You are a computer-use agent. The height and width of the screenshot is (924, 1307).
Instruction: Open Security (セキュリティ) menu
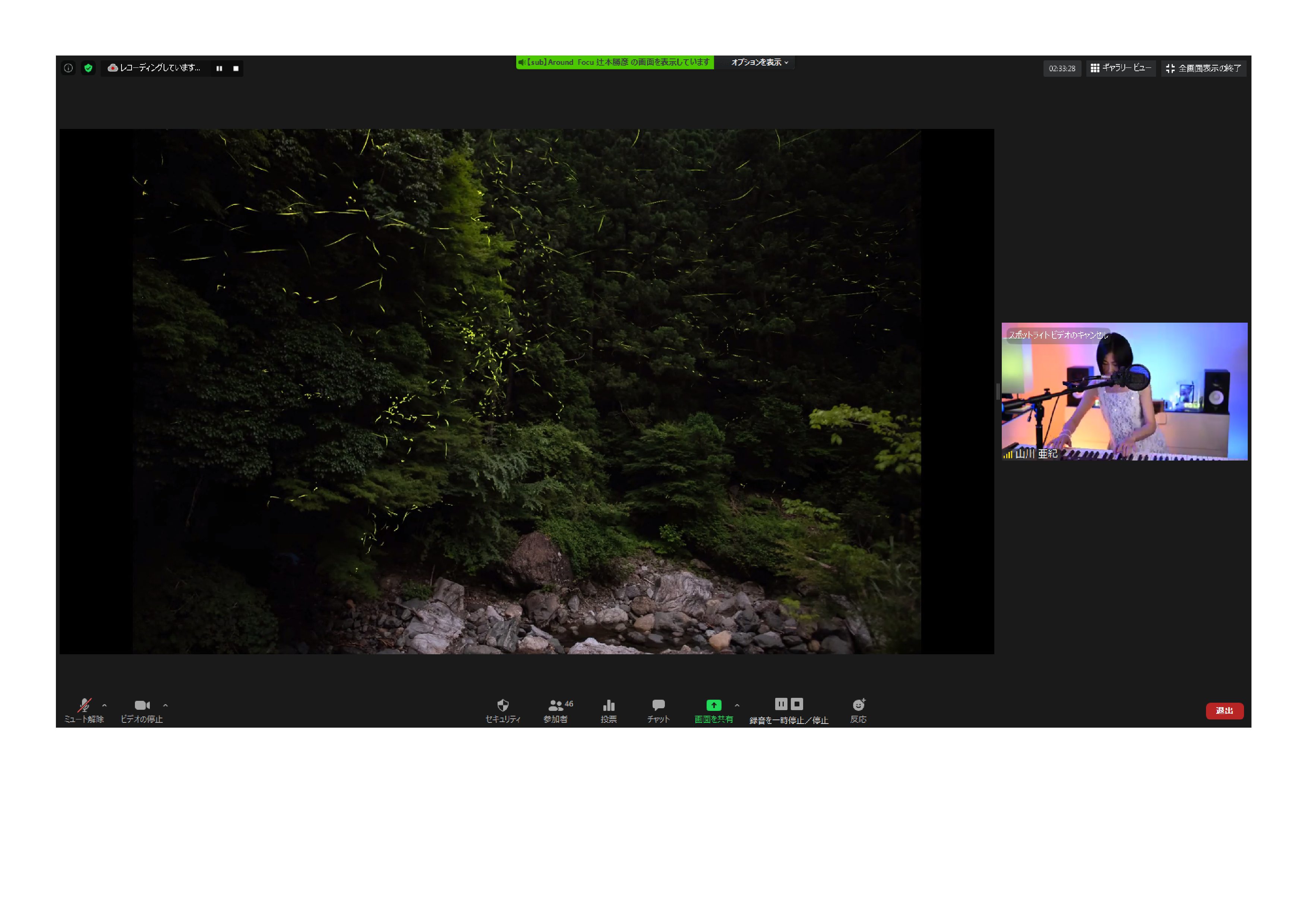pos(503,711)
